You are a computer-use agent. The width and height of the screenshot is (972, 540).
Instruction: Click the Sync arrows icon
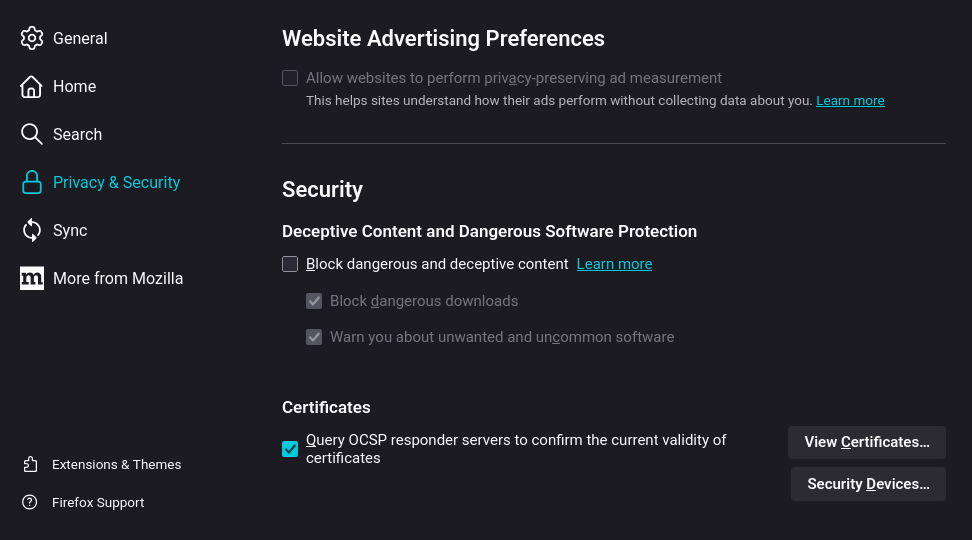[32, 230]
